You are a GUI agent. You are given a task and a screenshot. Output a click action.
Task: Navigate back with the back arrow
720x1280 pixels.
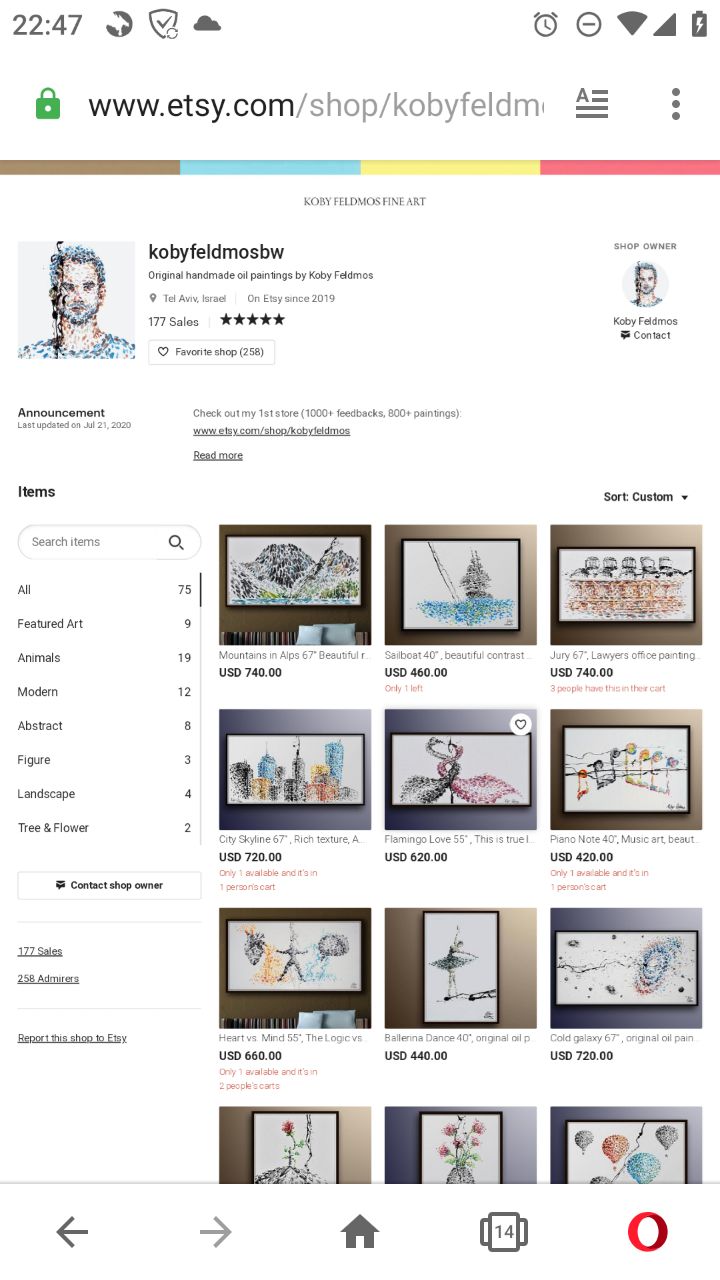(x=72, y=1232)
